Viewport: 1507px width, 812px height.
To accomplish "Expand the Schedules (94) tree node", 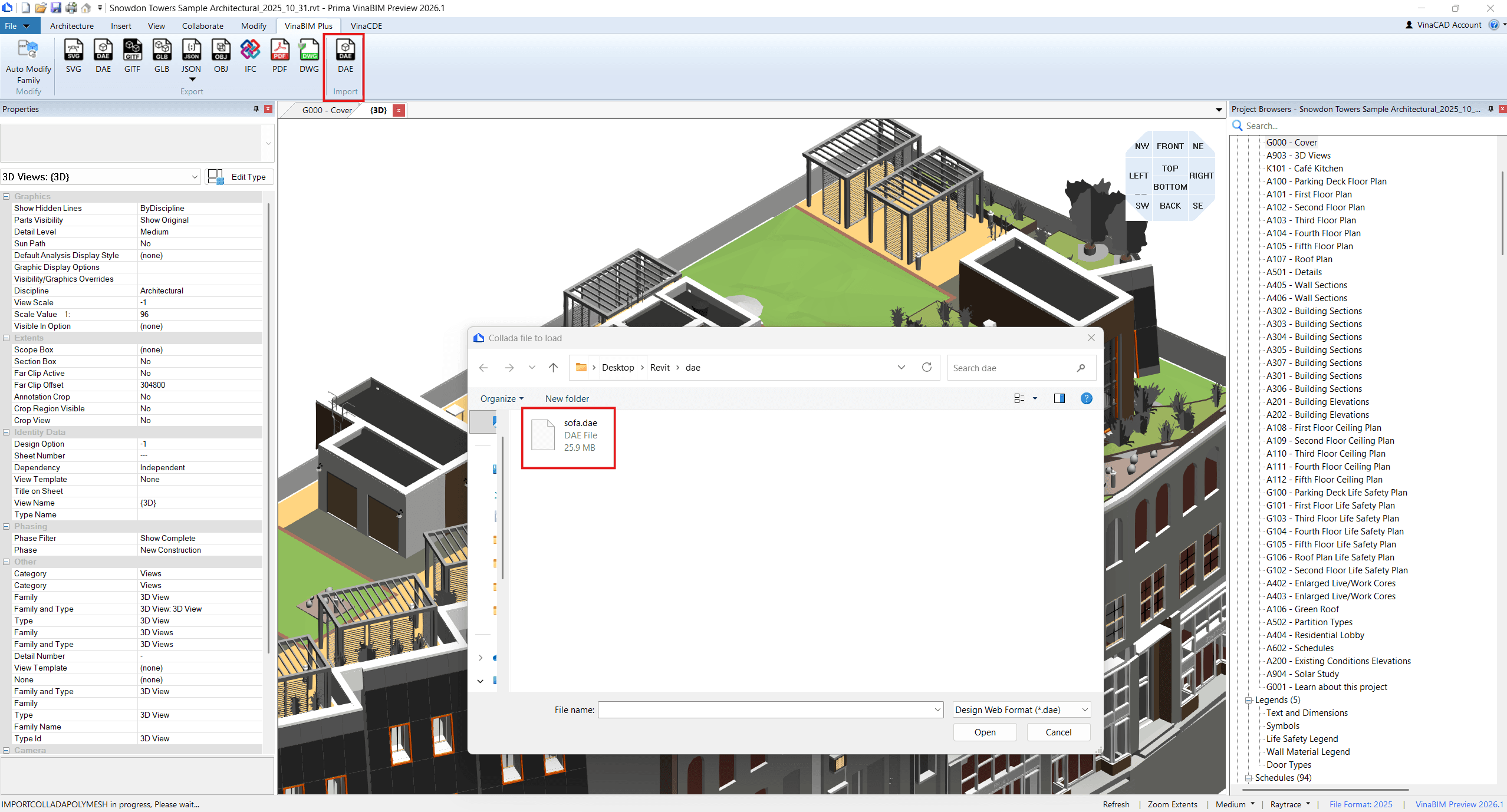I will 1248,778.
